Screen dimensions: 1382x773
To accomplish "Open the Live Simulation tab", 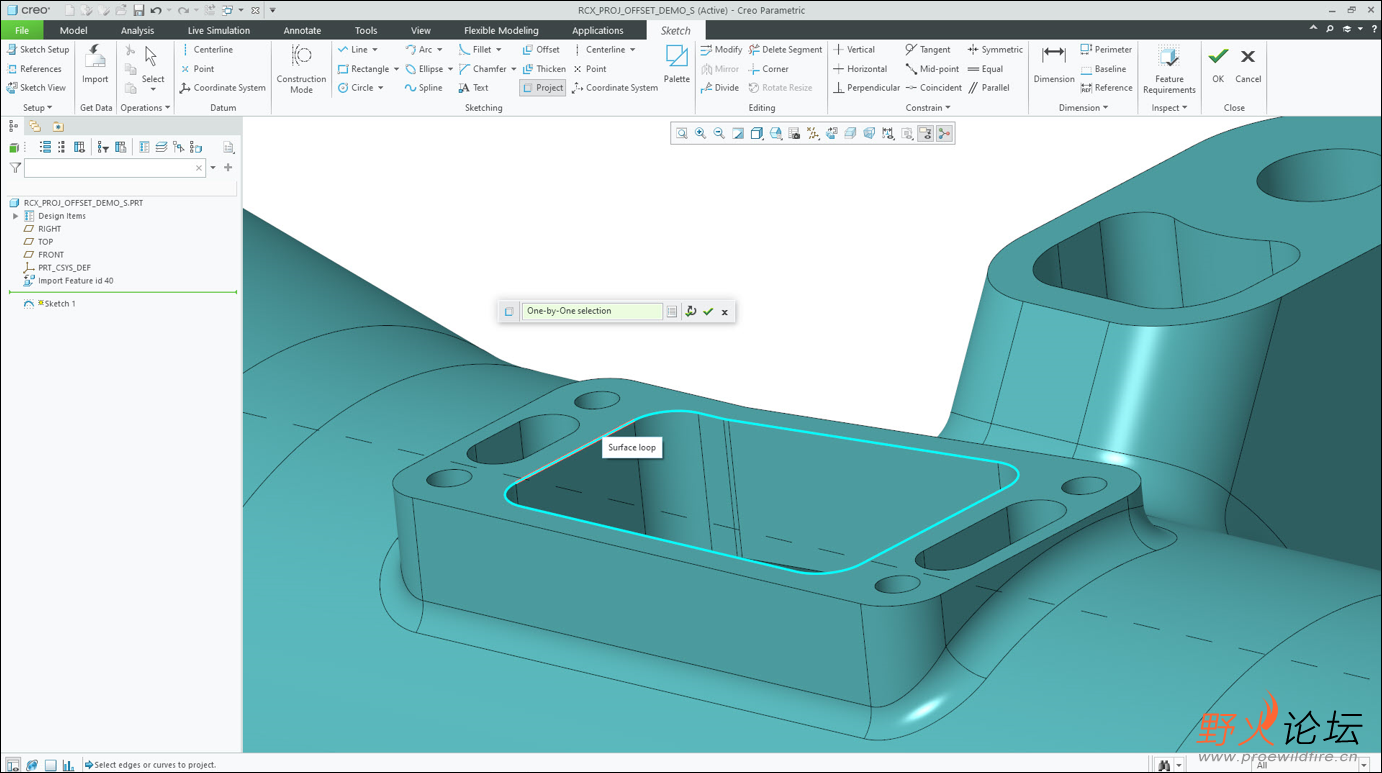I will coord(219,30).
